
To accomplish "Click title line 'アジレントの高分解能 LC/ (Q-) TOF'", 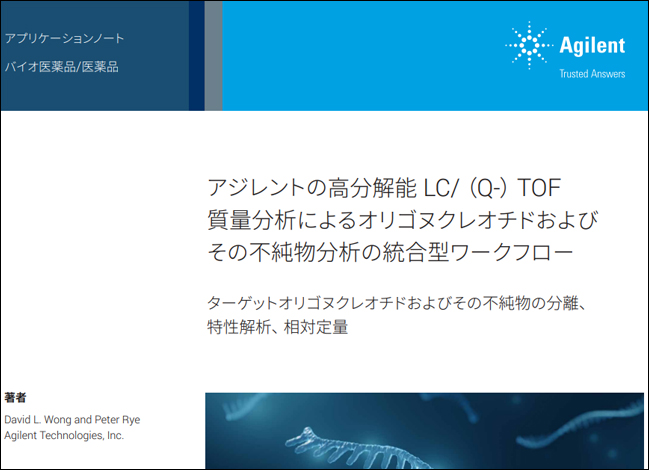I will point(384,187).
